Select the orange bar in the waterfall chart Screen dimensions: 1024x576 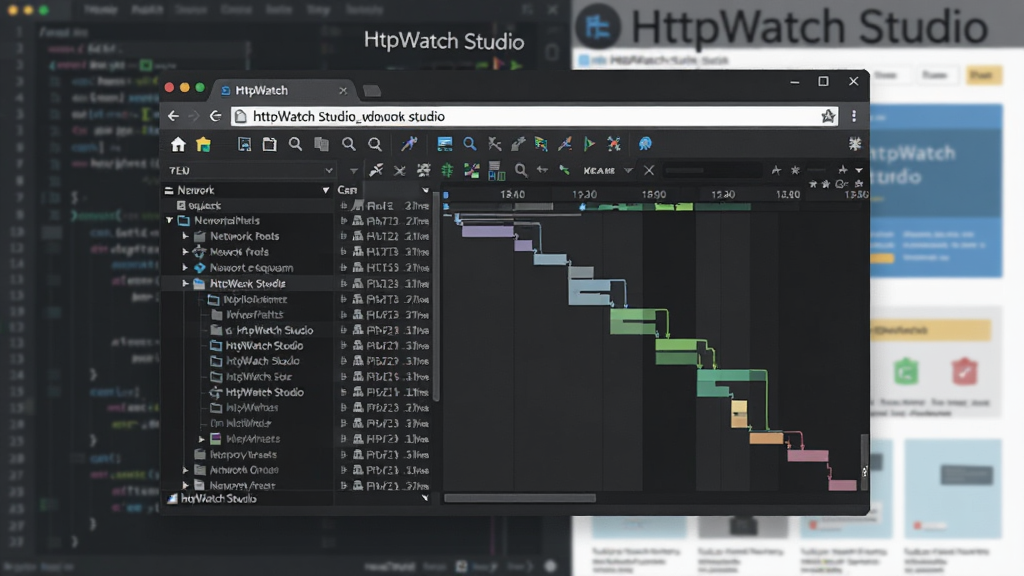click(766, 438)
